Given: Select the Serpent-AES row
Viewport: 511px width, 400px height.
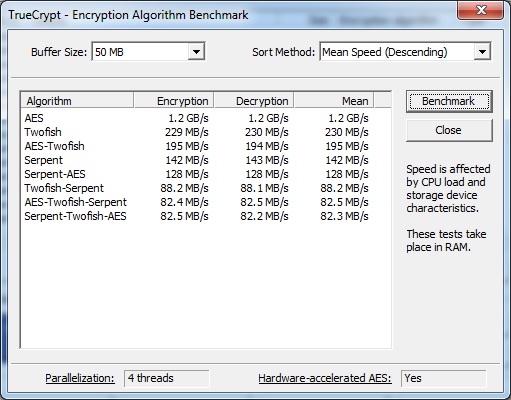Looking at the screenshot, I should point(197,174).
